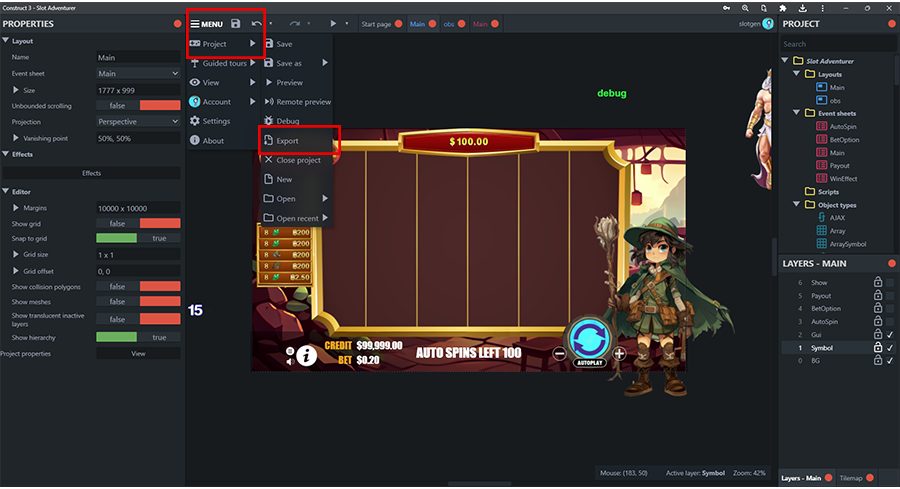This screenshot has height=489, width=900.
Task: Expand the Vanishing point property
Action: (16, 138)
